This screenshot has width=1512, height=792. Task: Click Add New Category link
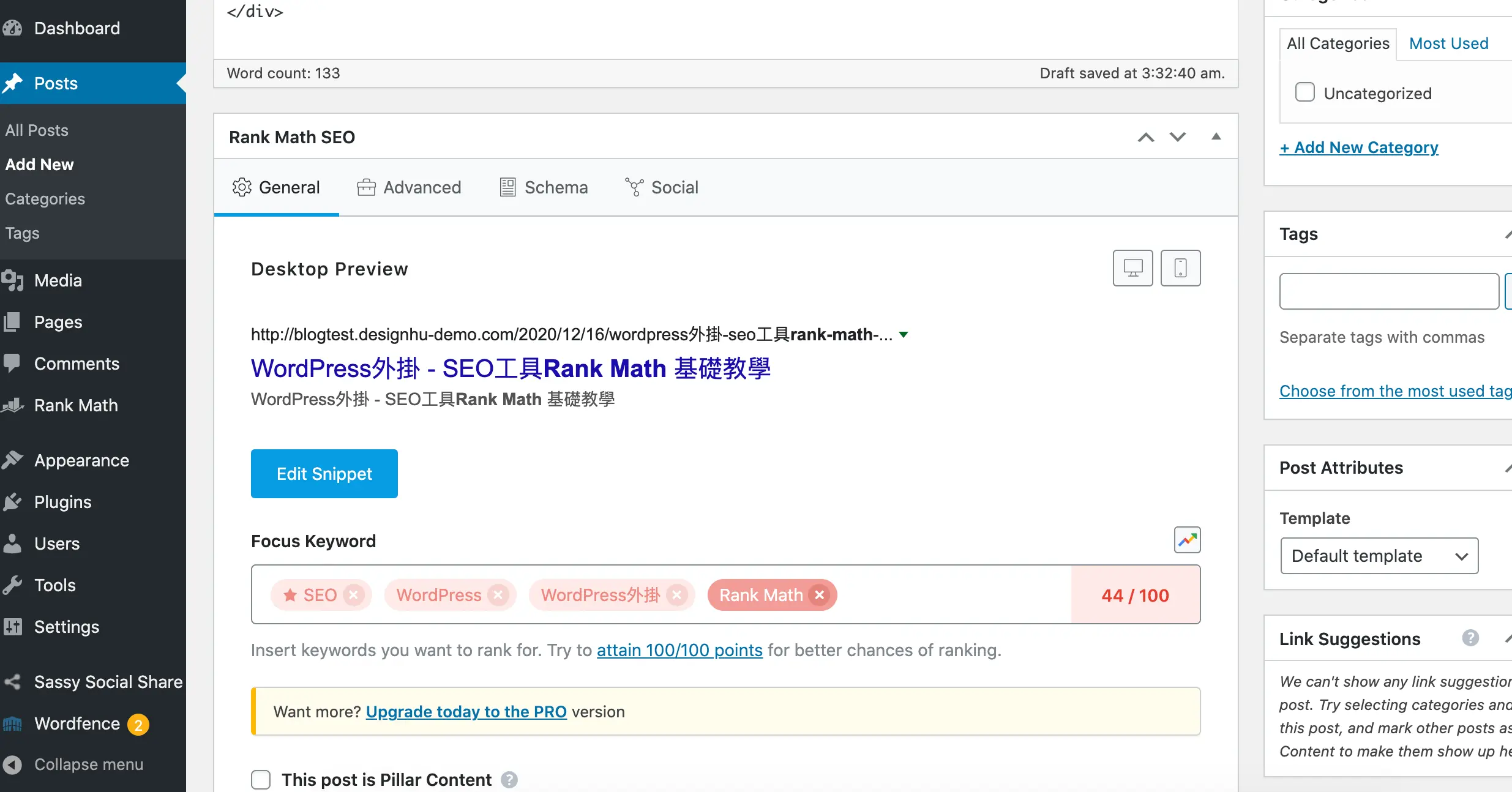pyautogui.click(x=1359, y=148)
